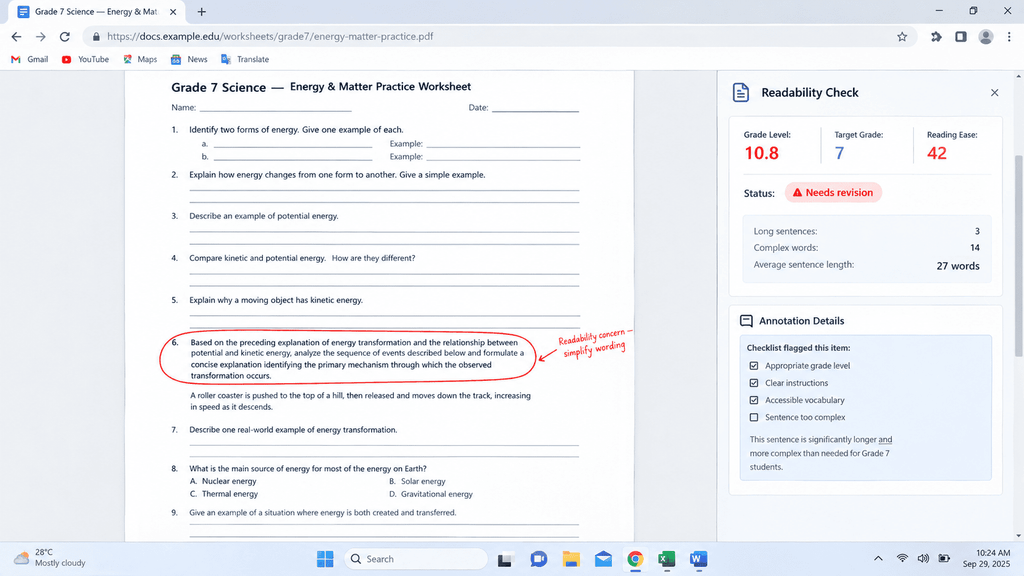
Task: Click the taskbar Search box
Action: tap(415, 559)
